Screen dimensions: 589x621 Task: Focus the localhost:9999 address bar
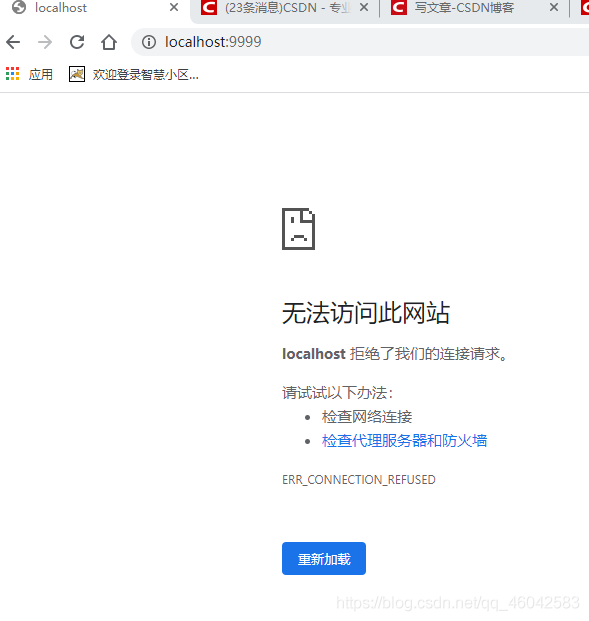click(x=360, y=42)
